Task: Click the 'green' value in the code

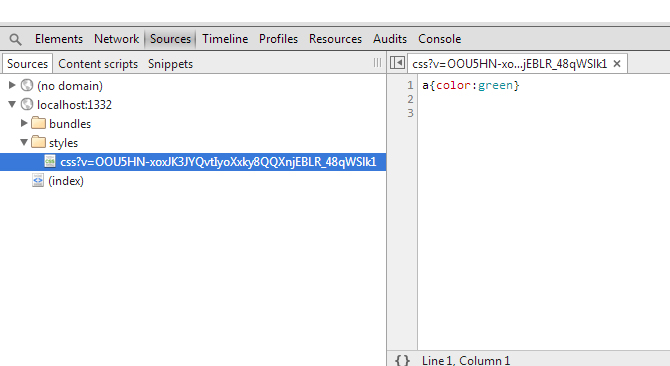Action: [x=495, y=86]
